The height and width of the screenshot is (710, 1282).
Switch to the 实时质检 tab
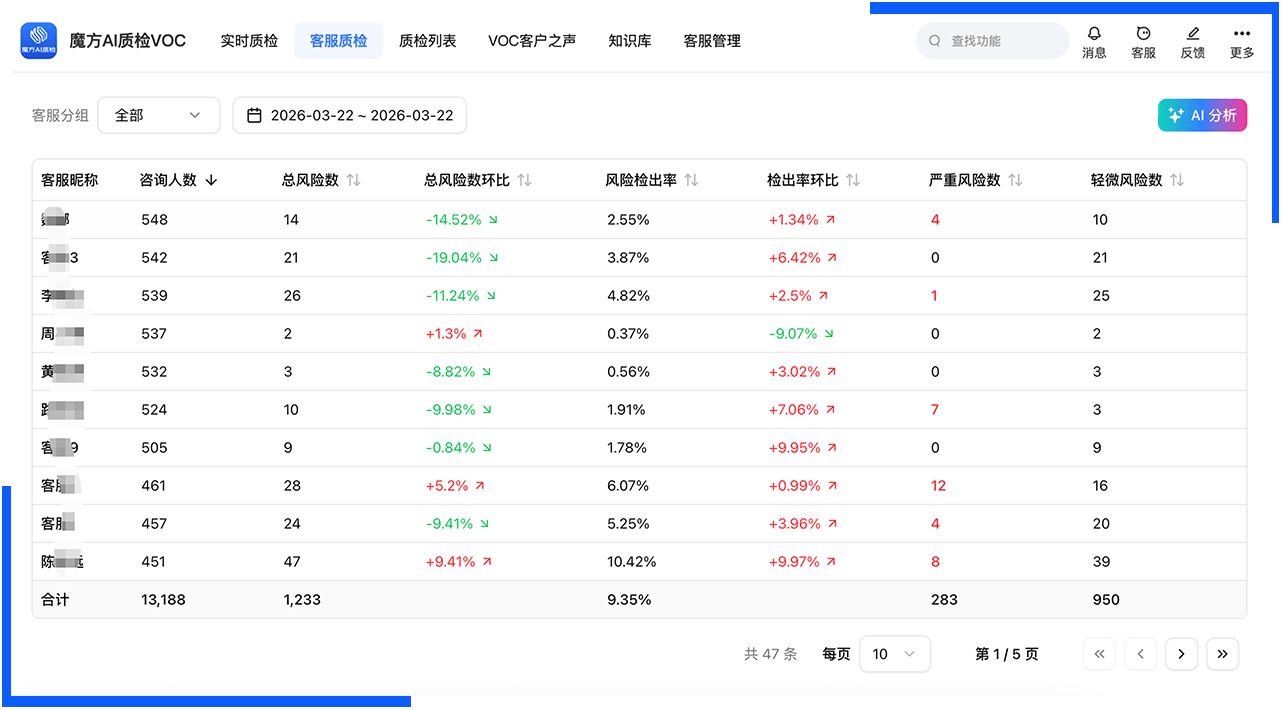coord(249,41)
